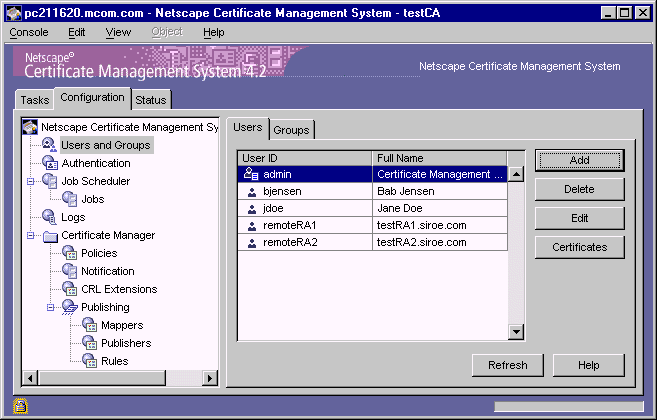Screen dimensions: 657x420
Task: Click the Authentication tree icon
Action: tap(50, 163)
